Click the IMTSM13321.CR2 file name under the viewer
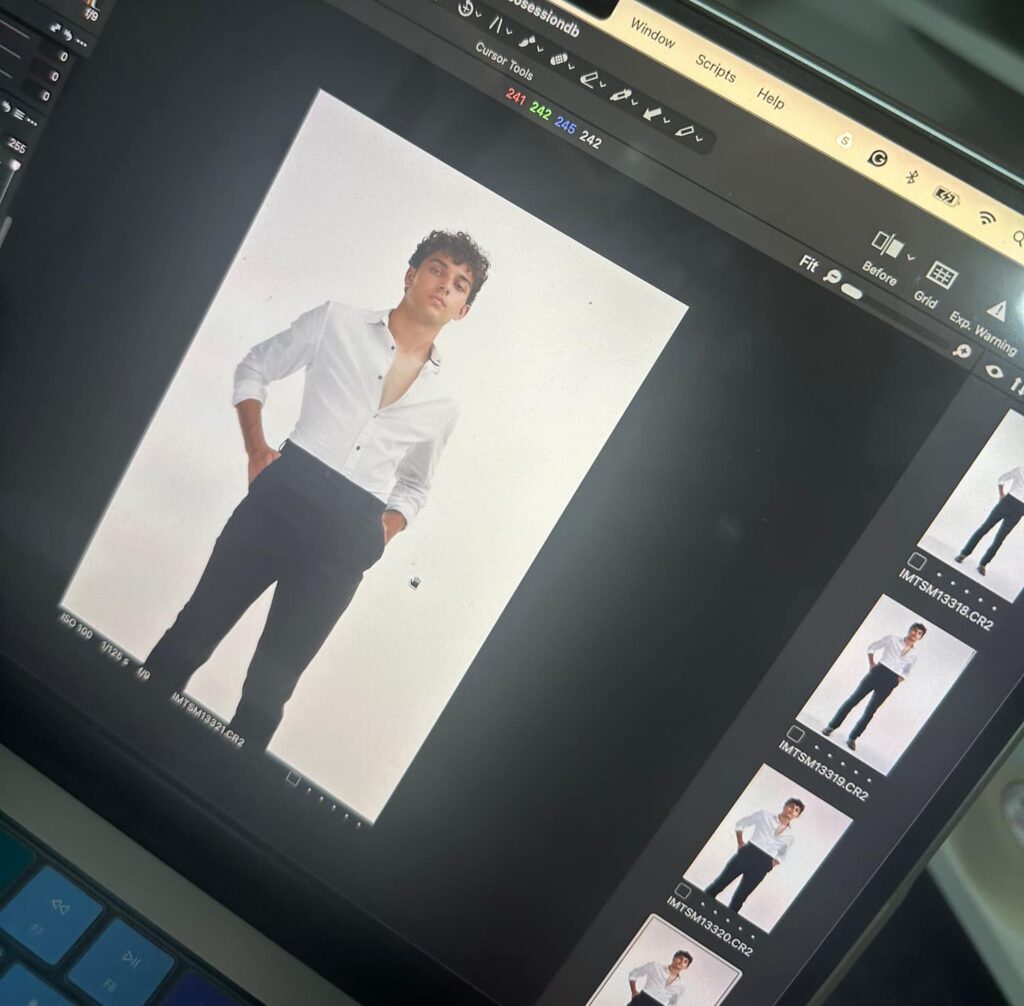Viewport: 1024px width, 1006px height. pyautogui.click(x=208, y=719)
